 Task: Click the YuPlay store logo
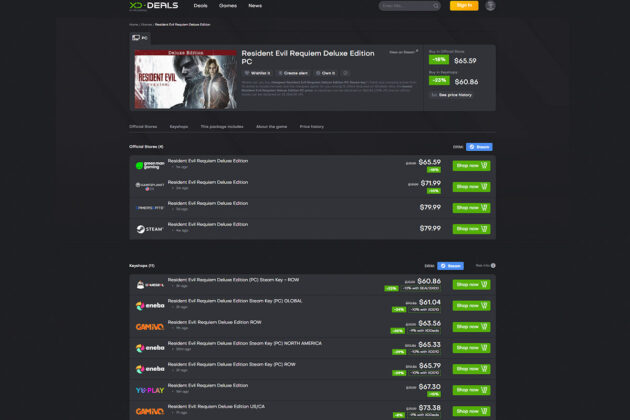tap(150, 390)
